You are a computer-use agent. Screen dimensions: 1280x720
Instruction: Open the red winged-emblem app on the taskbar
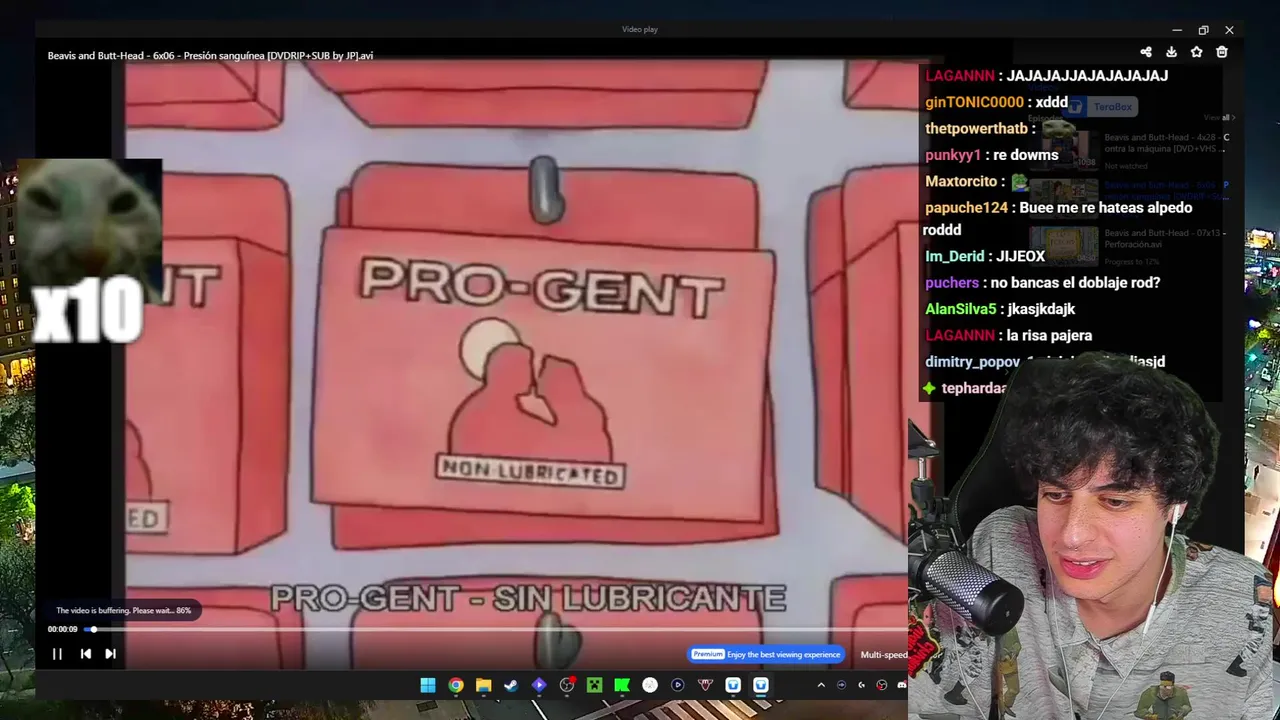pyautogui.click(x=705, y=685)
